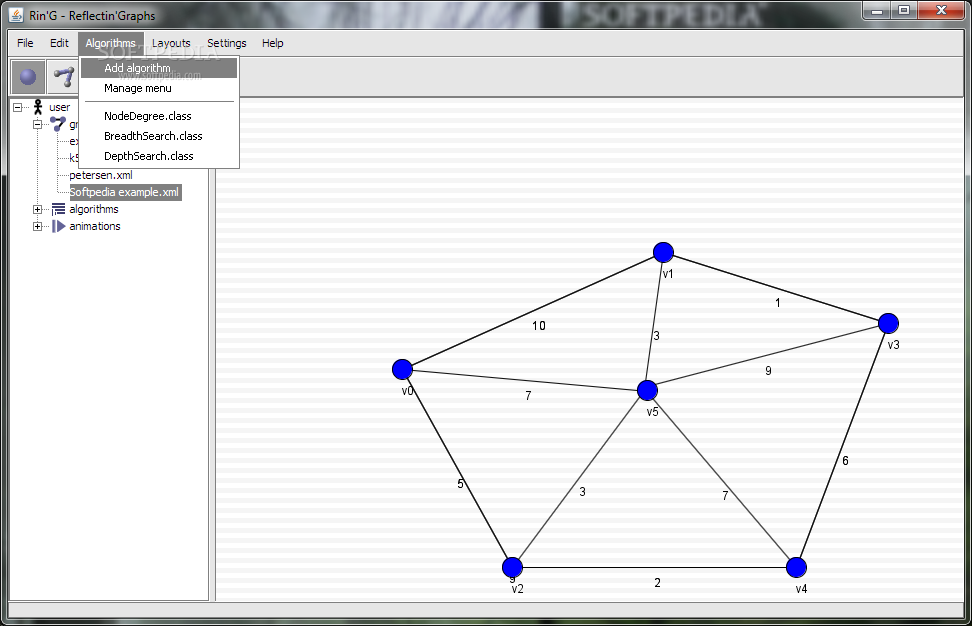Open the Settings menu
The height and width of the screenshot is (626, 972).
pos(227,43)
